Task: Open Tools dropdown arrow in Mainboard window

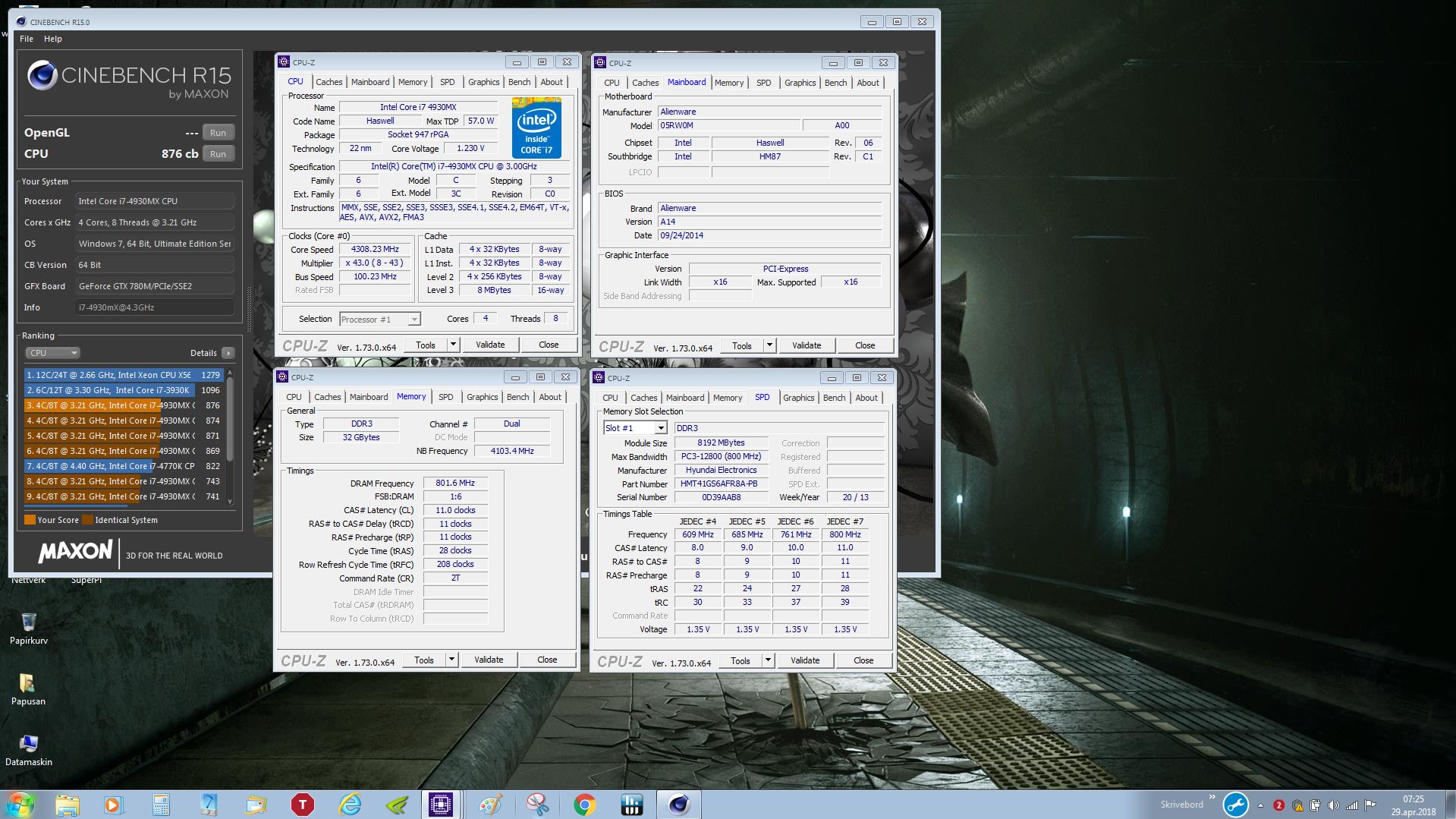Action: [769, 345]
